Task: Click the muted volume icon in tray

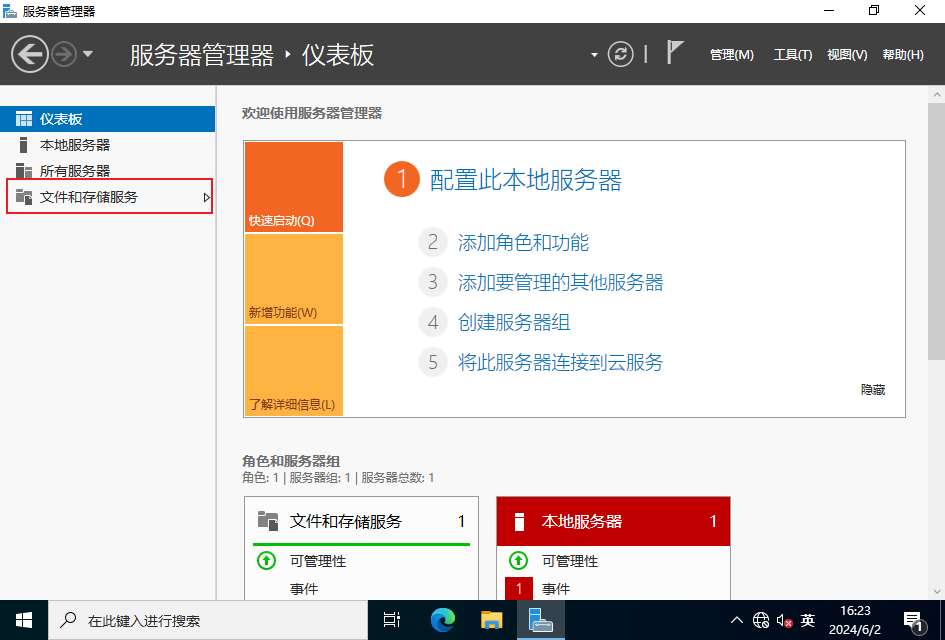Action: pyautogui.click(x=784, y=620)
